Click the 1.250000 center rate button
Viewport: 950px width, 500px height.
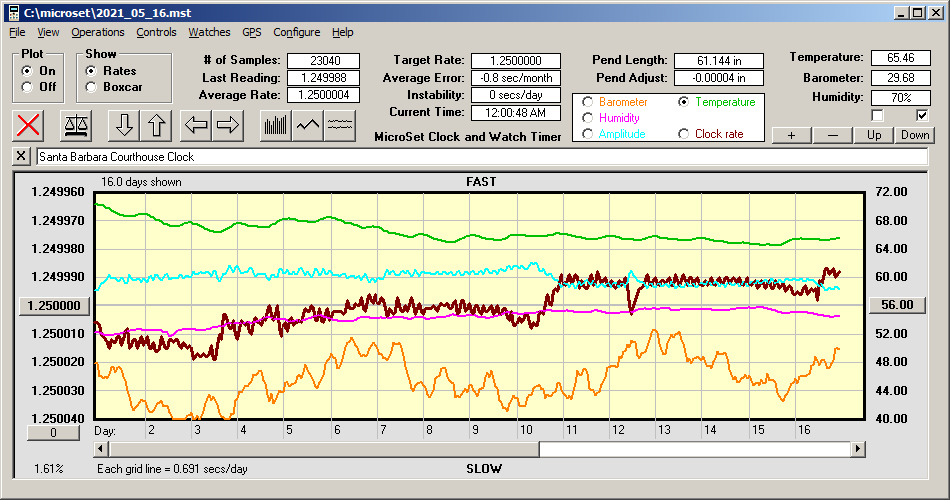click(55, 305)
